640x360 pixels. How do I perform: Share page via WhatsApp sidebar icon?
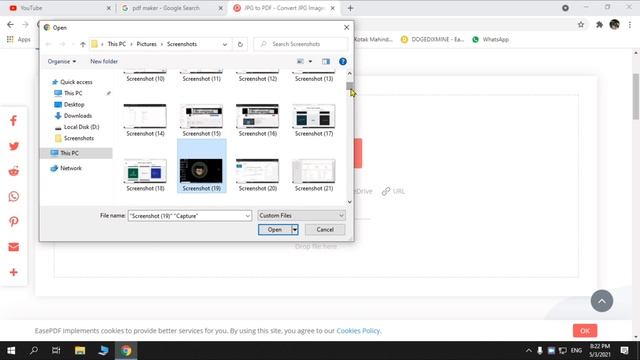click(x=13, y=196)
